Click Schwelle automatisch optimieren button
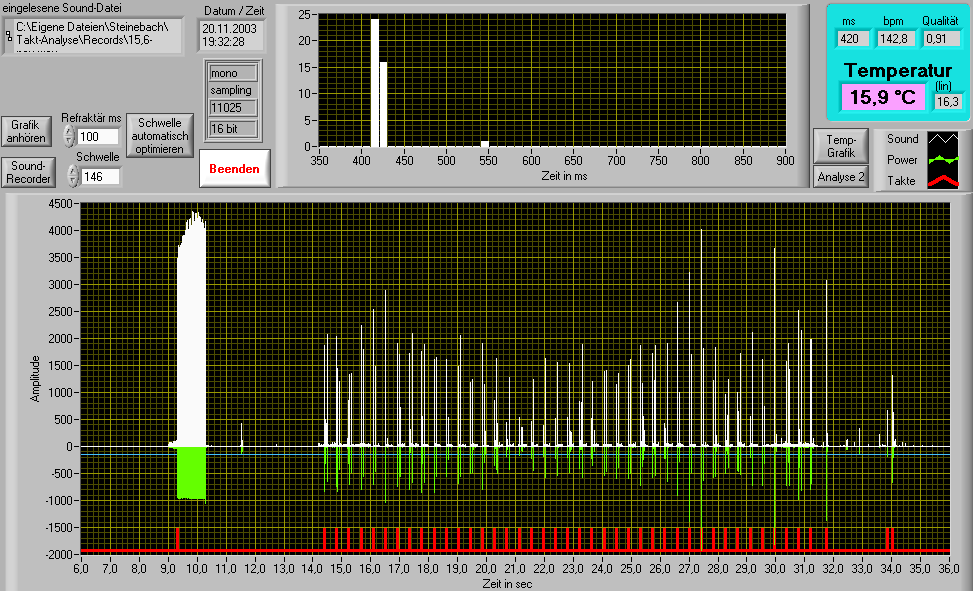973x591 pixels. tap(159, 136)
